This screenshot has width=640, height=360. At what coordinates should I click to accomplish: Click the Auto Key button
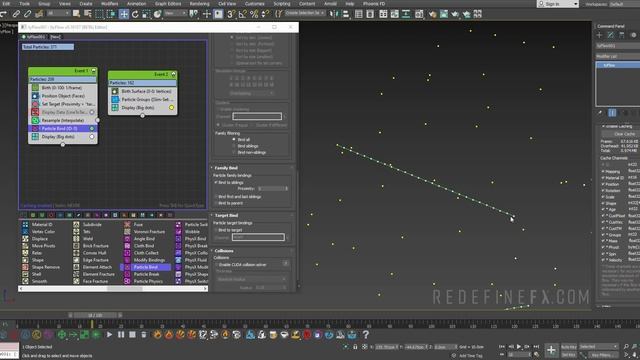569,347
